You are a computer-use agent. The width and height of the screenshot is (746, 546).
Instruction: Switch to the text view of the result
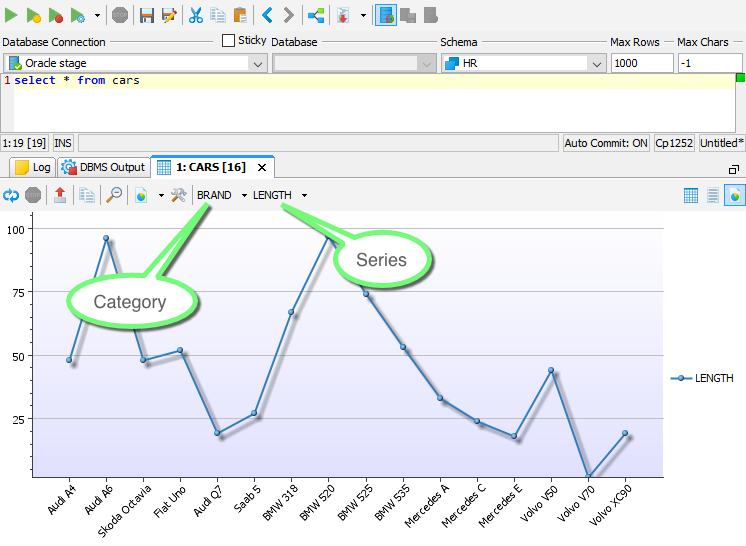coord(713,195)
